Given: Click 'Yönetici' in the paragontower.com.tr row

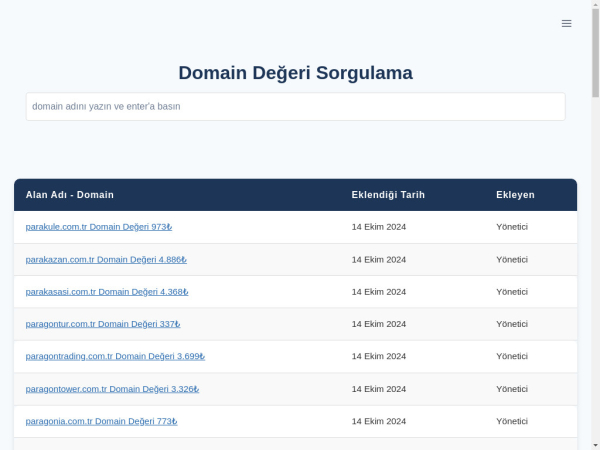Looking at the screenshot, I should click(x=512, y=389).
